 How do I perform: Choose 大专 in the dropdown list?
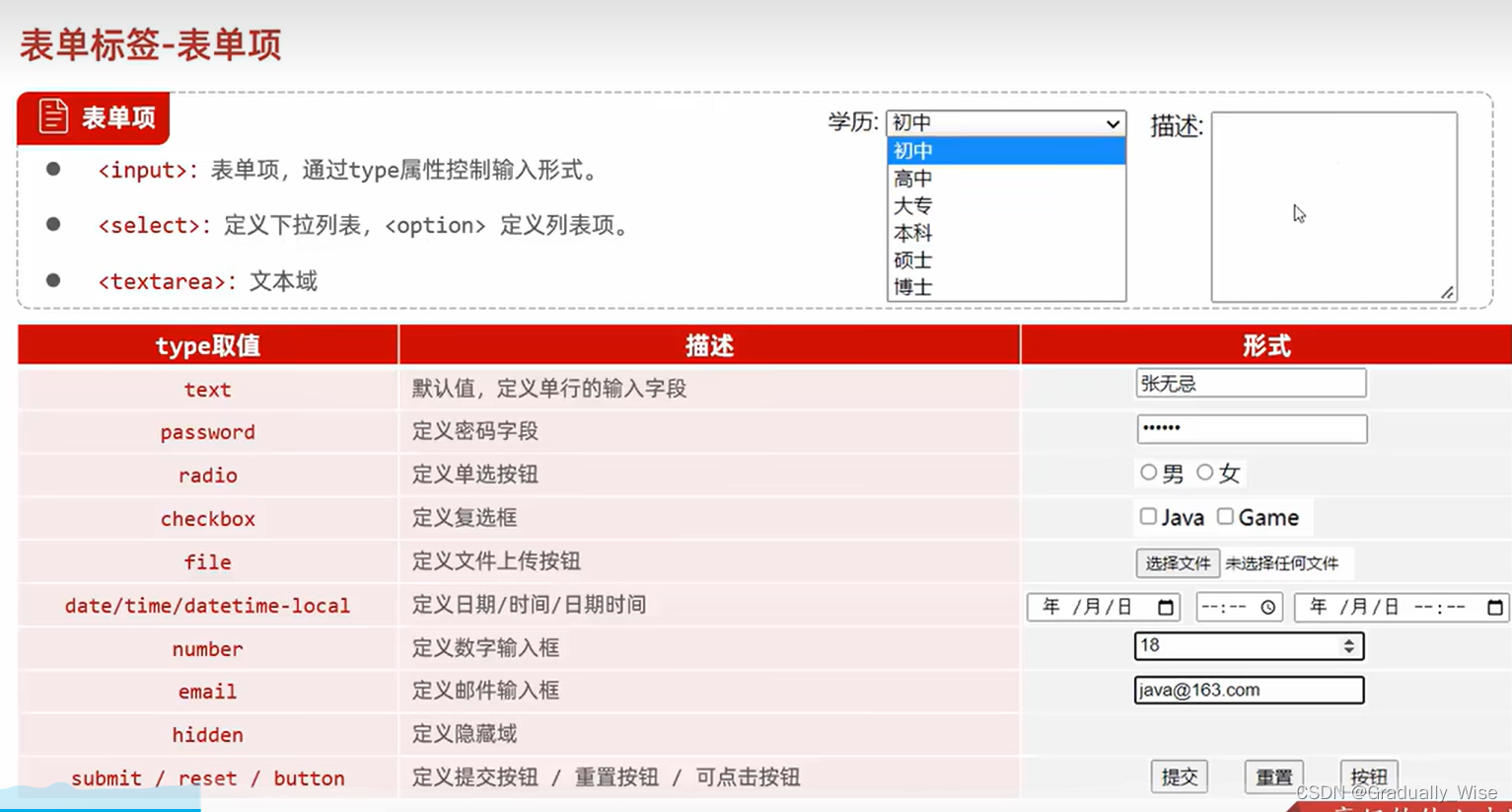click(1006, 206)
